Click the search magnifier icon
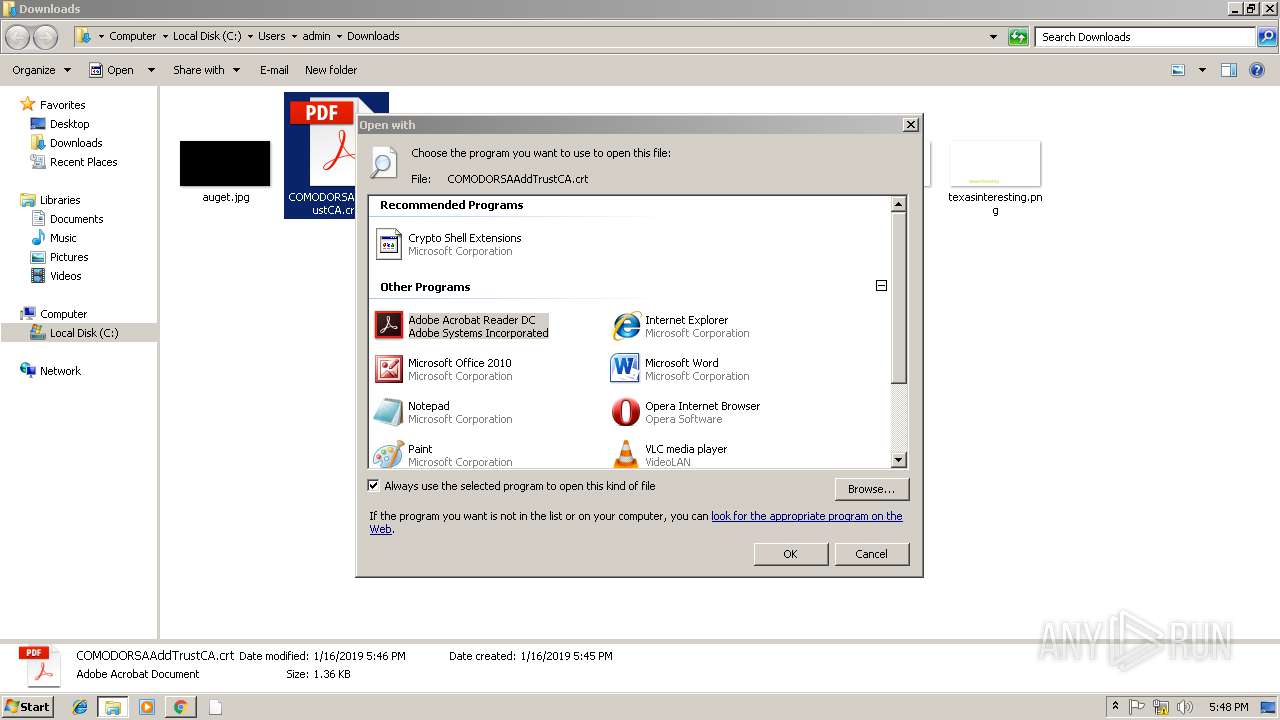This screenshot has height=720, width=1280. coord(1266,37)
